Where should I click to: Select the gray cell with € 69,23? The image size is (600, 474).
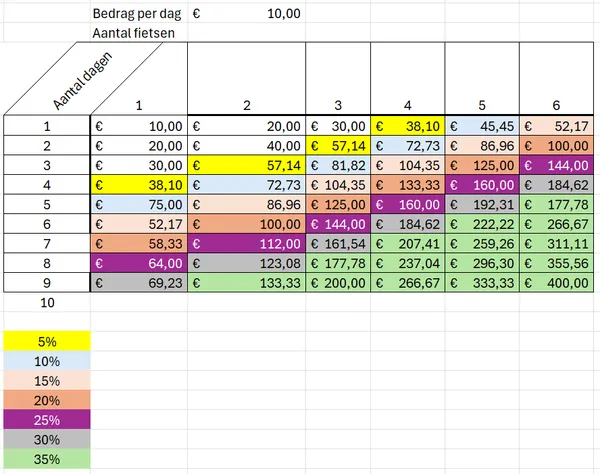[x=139, y=283]
